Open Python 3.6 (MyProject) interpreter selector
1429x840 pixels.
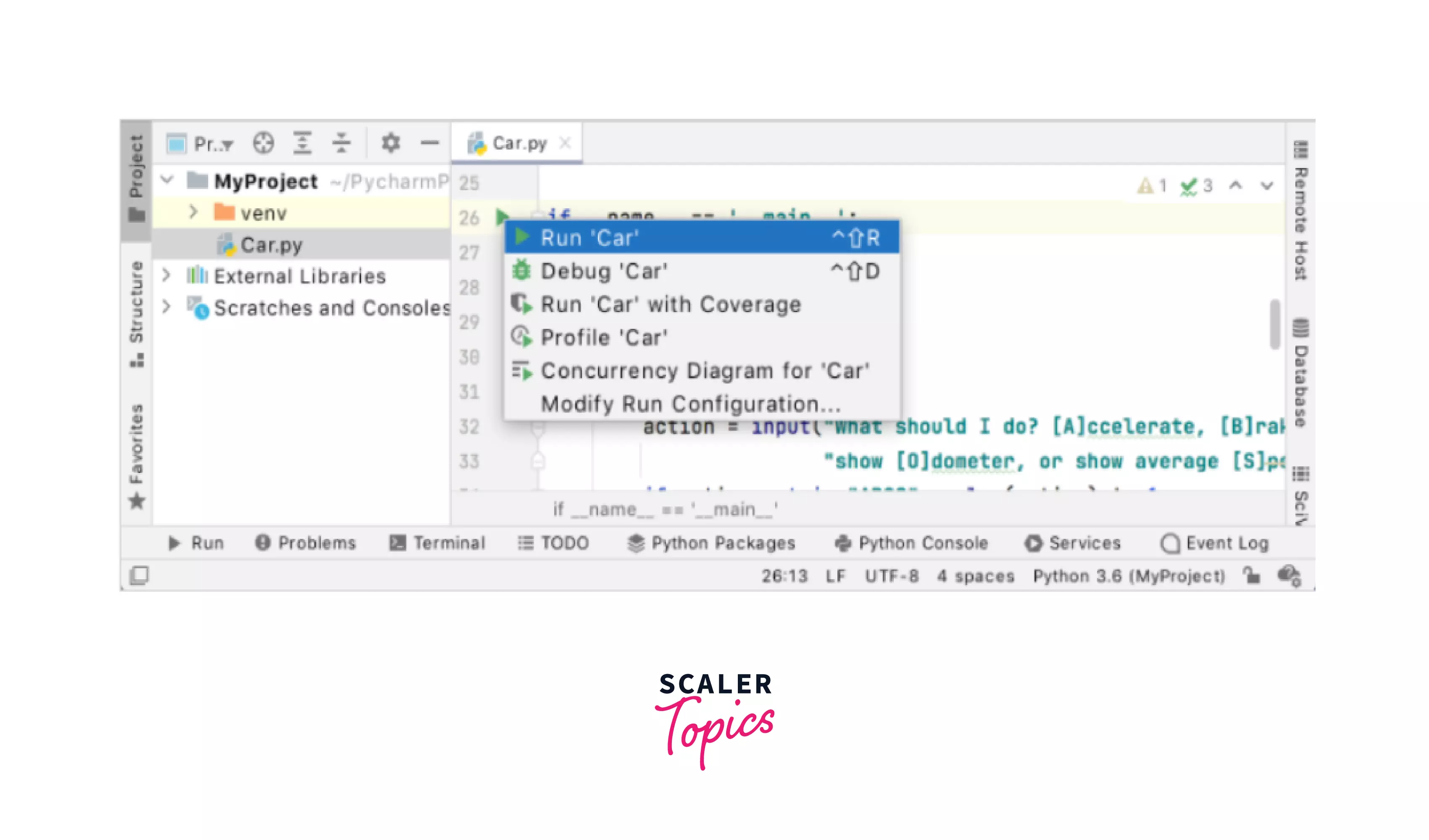click(1129, 576)
